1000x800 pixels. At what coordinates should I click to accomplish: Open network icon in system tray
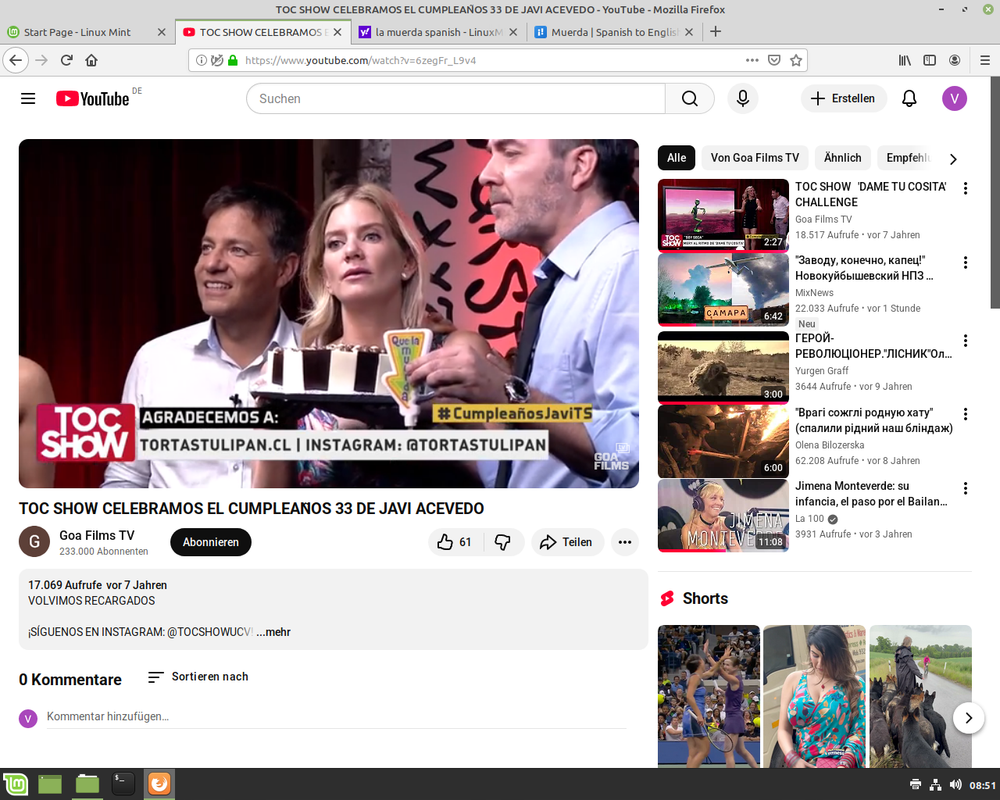tap(935, 785)
